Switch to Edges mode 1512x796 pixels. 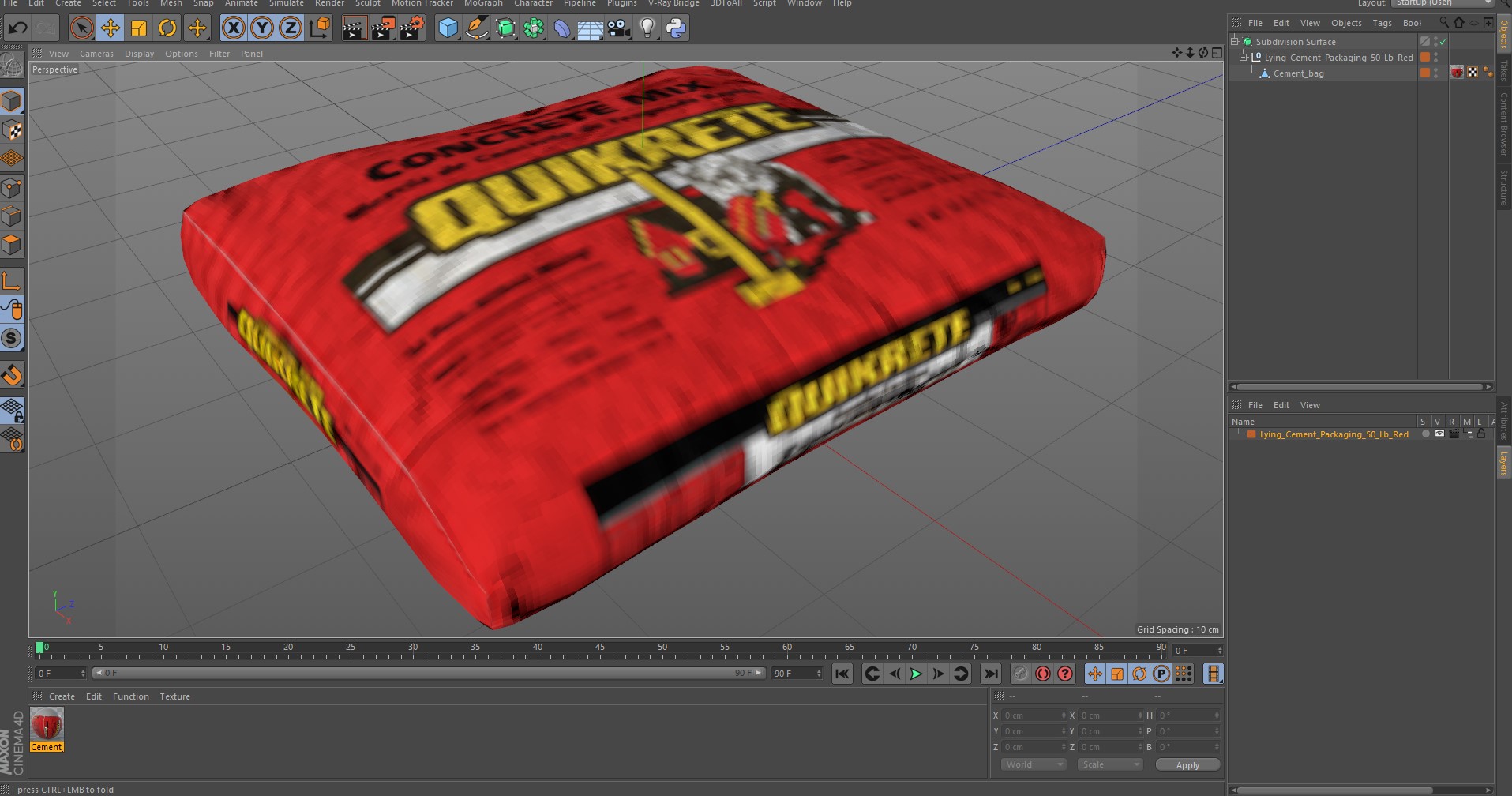[12, 216]
